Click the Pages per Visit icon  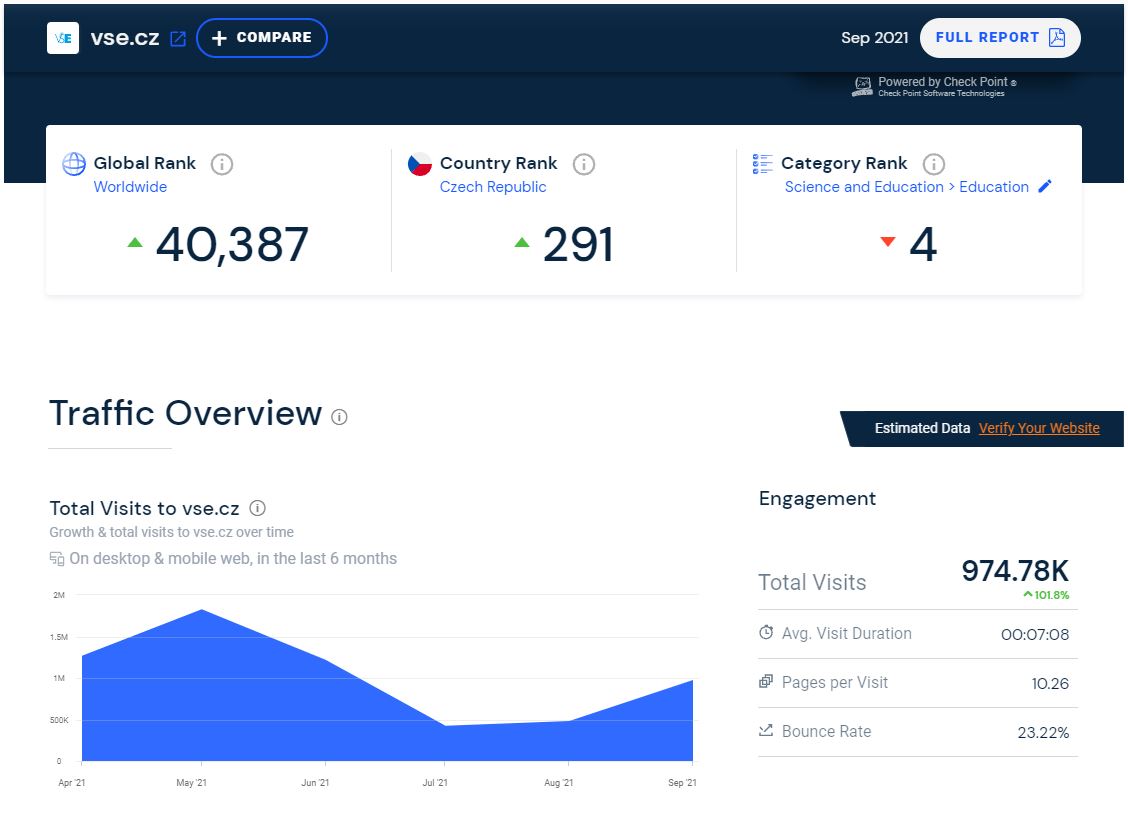pyautogui.click(x=766, y=681)
